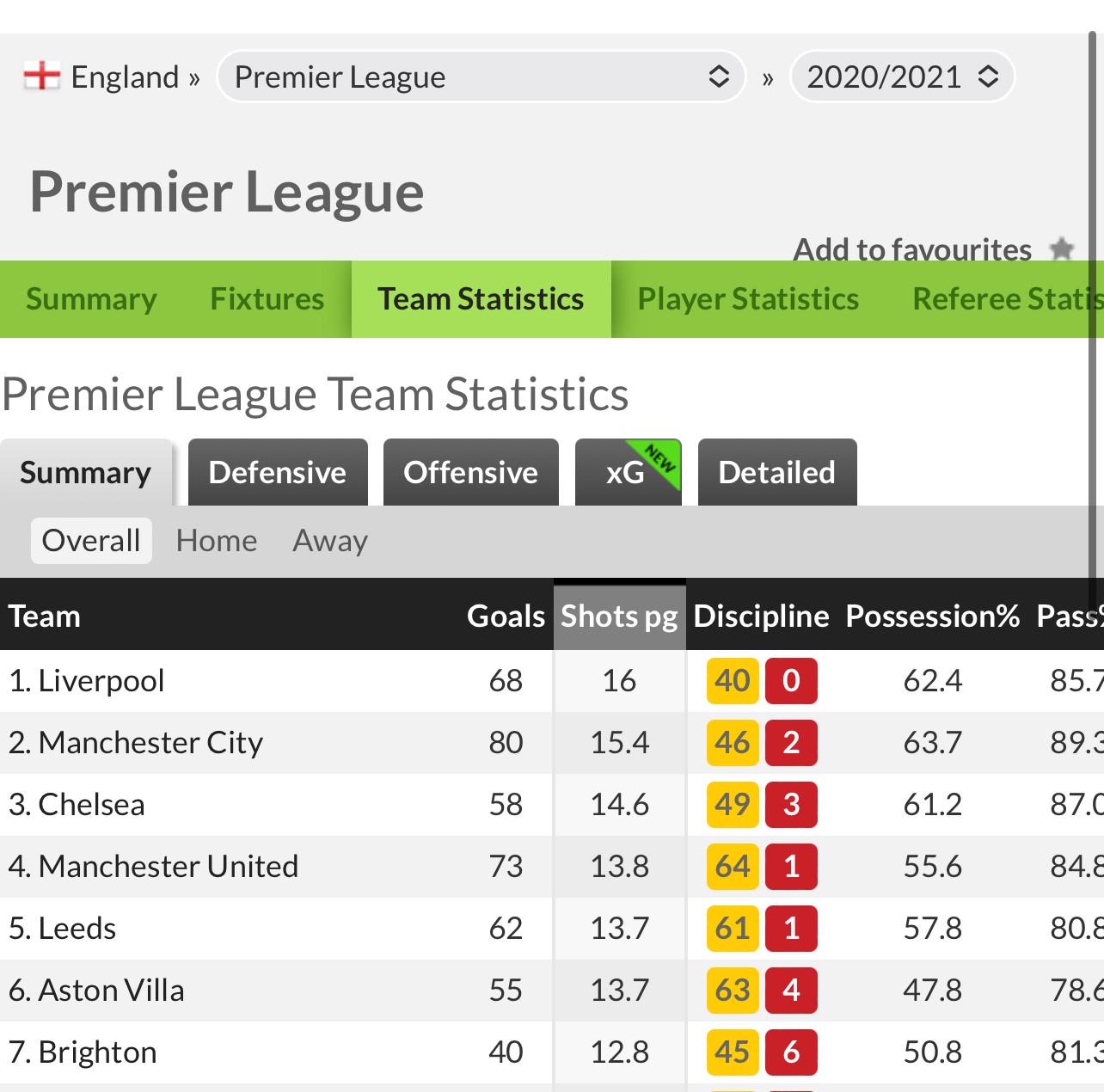Switch to the xG statistics tab
The image size is (1104, 1092).
coord(629,472)
